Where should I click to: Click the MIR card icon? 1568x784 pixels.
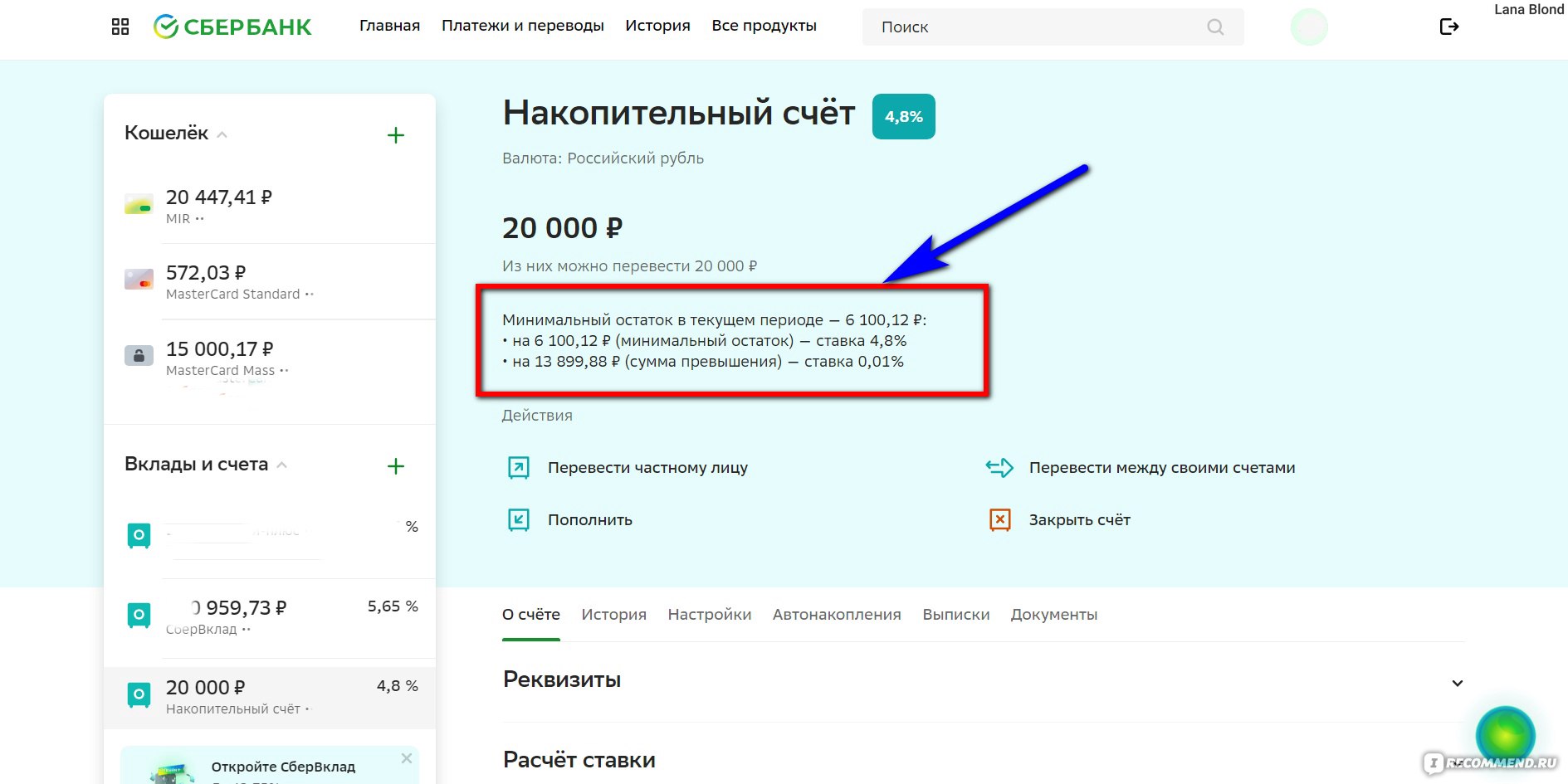(139, 204)
